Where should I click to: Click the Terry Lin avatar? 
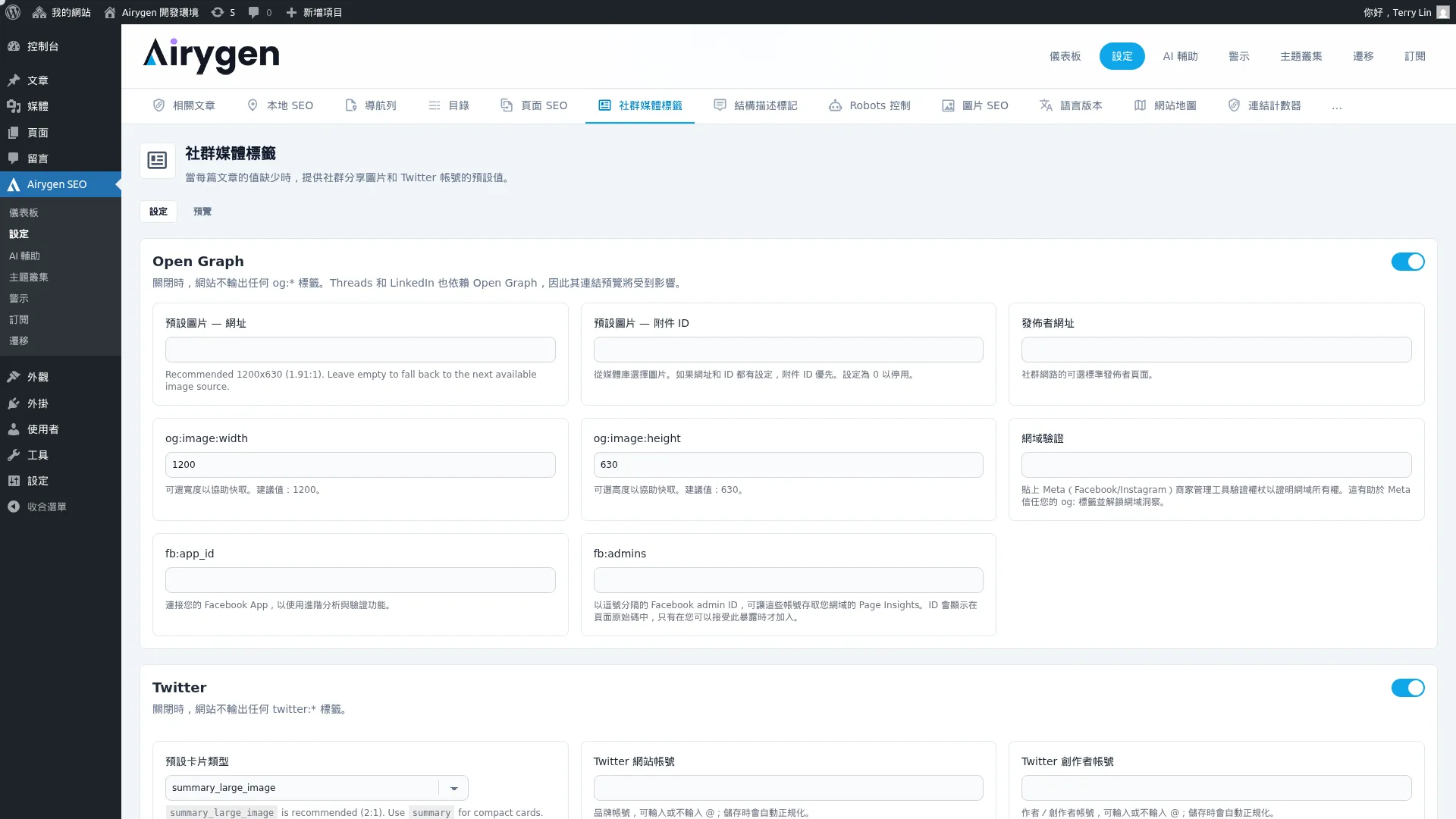pyautogui.click(x=1442, y=12)
